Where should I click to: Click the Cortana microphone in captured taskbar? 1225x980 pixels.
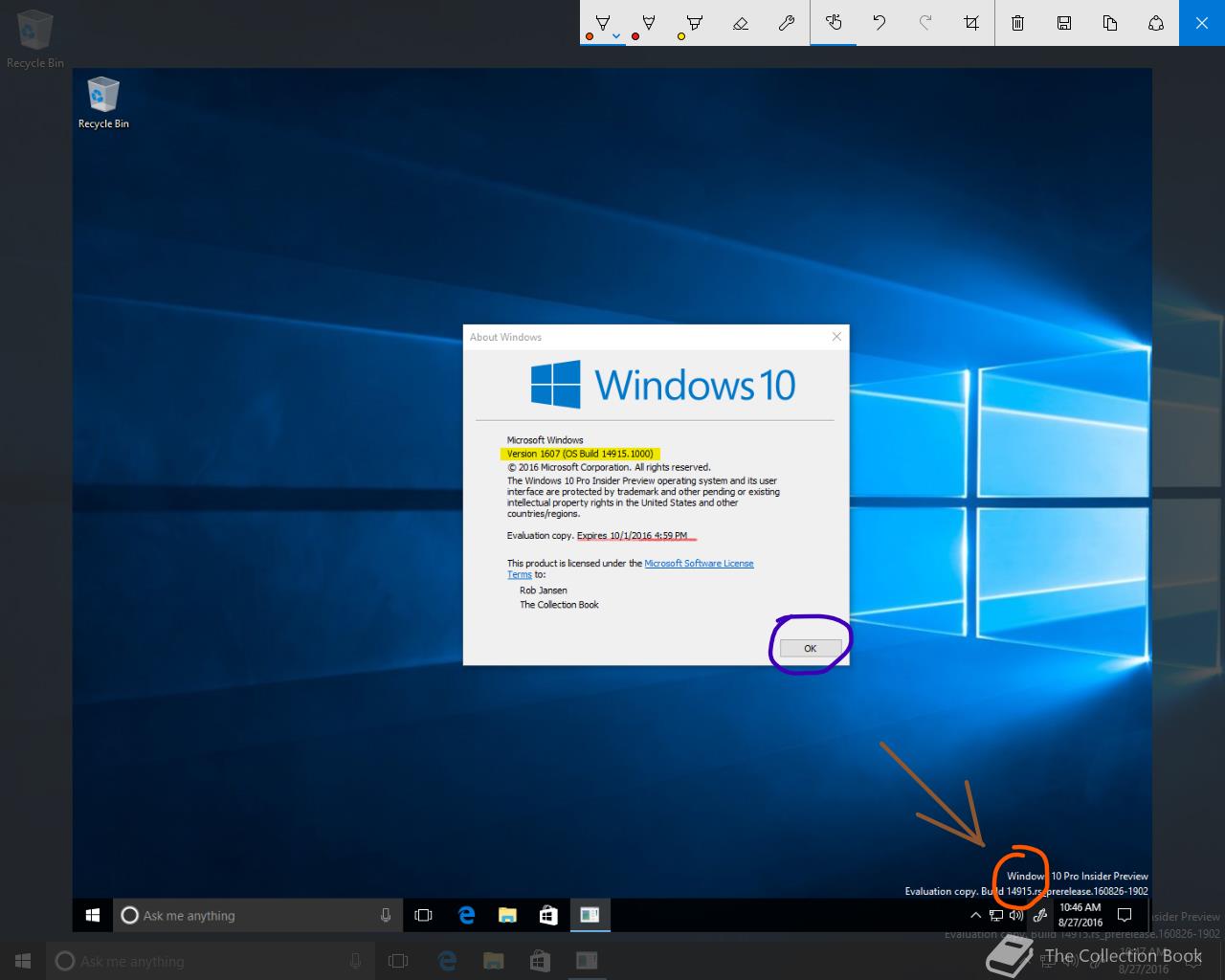(386, 915)
